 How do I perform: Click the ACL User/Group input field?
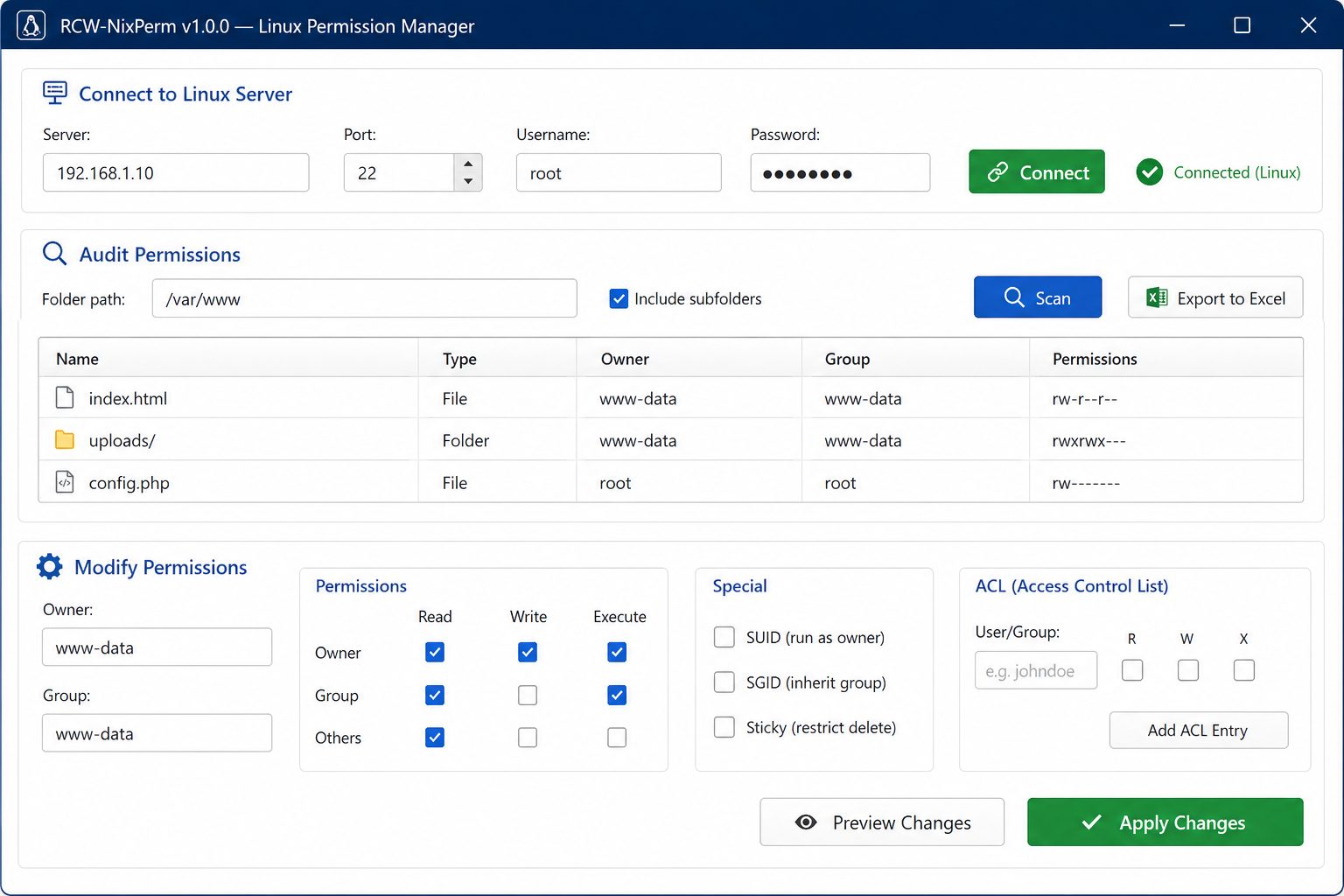(1036, 670)
